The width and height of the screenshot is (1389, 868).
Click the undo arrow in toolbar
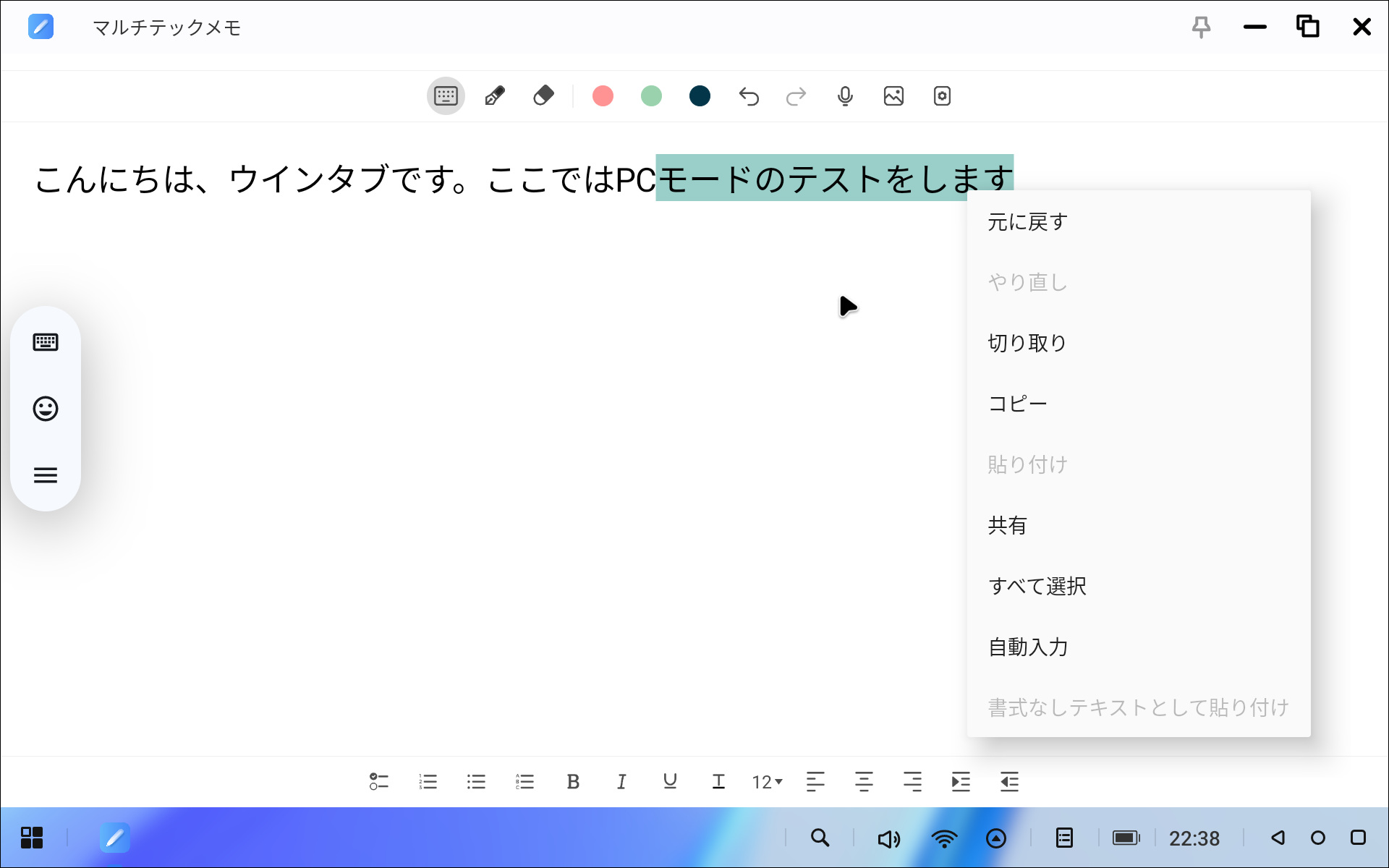click(749, 96)
